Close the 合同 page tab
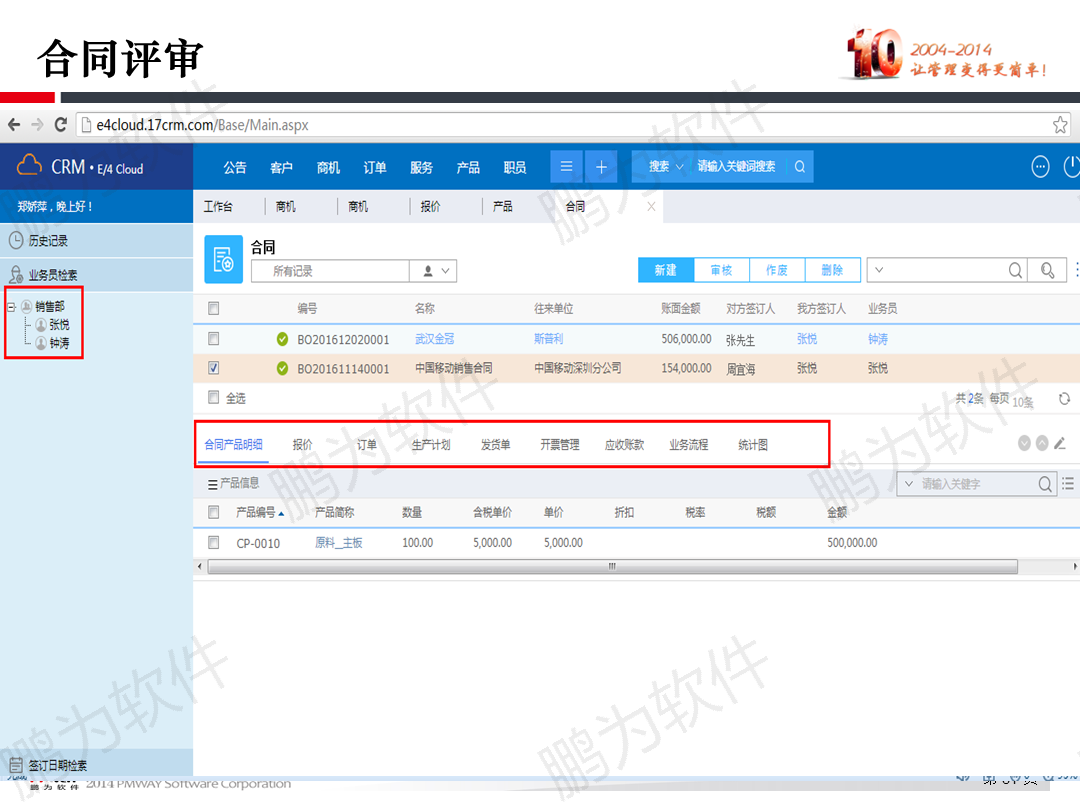Viewport: 1080px width, 810px height. pyautogui.click(x=651, y=207)
